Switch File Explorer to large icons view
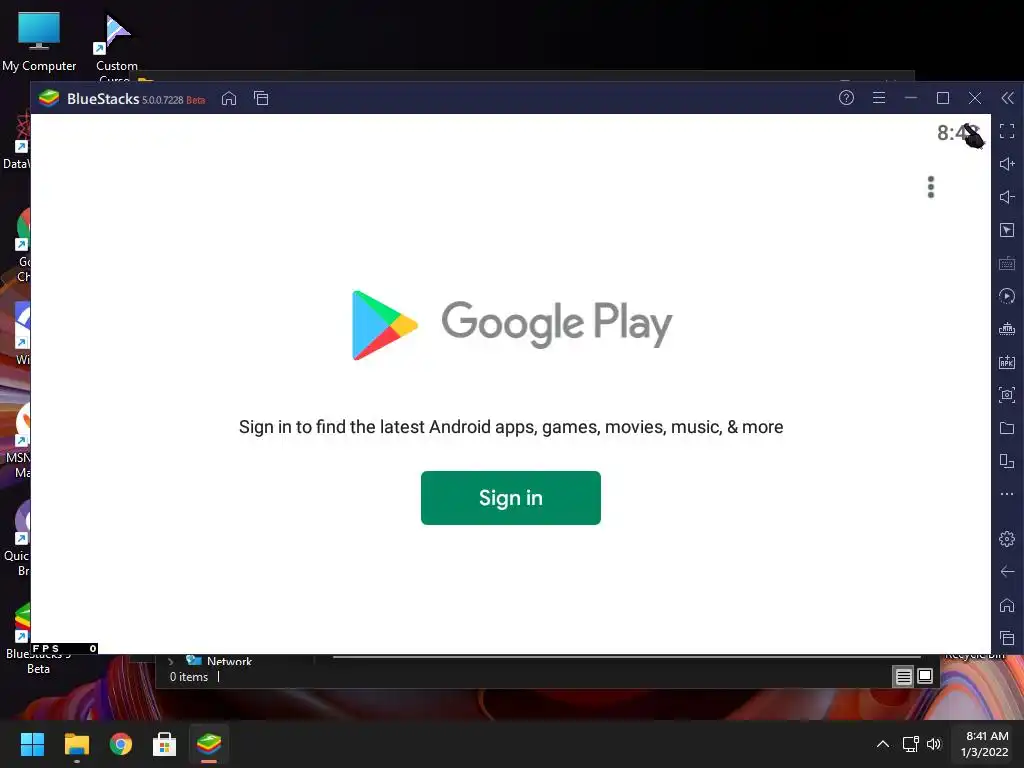1024x768 pixels. point(925,676)
